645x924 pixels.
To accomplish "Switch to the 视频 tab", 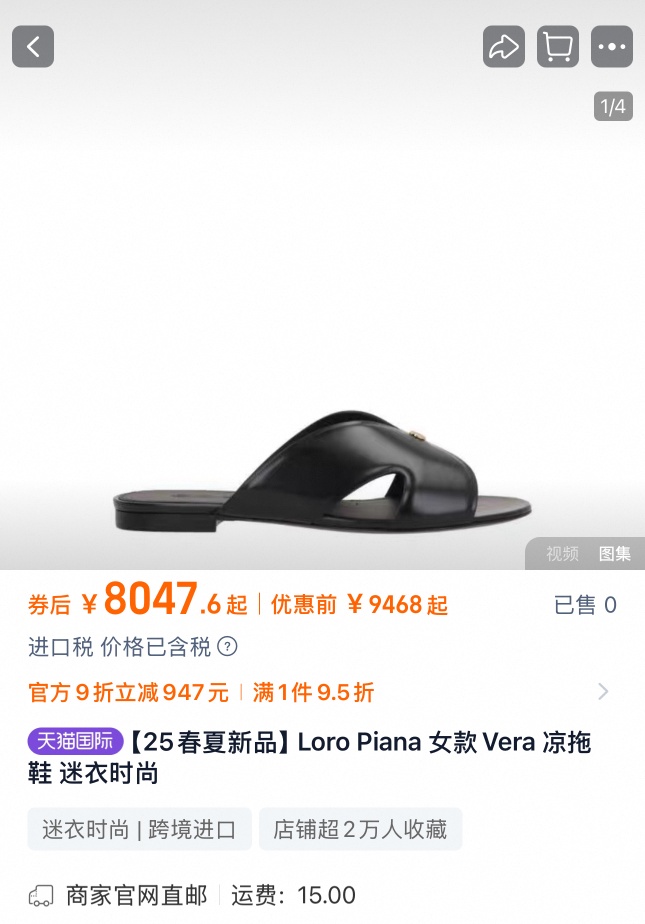I will pyautogui.click(x=562, y=553).
